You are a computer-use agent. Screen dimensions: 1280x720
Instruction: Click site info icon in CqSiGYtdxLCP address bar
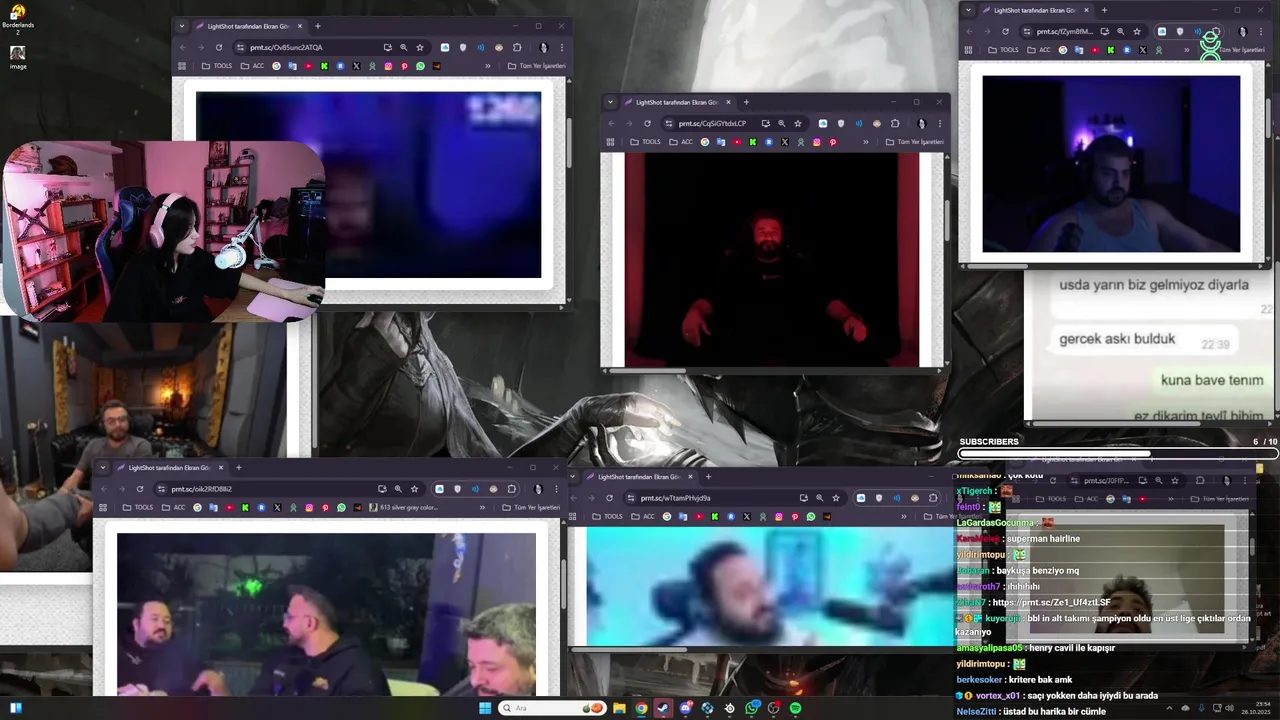click(x=669, y=123)
